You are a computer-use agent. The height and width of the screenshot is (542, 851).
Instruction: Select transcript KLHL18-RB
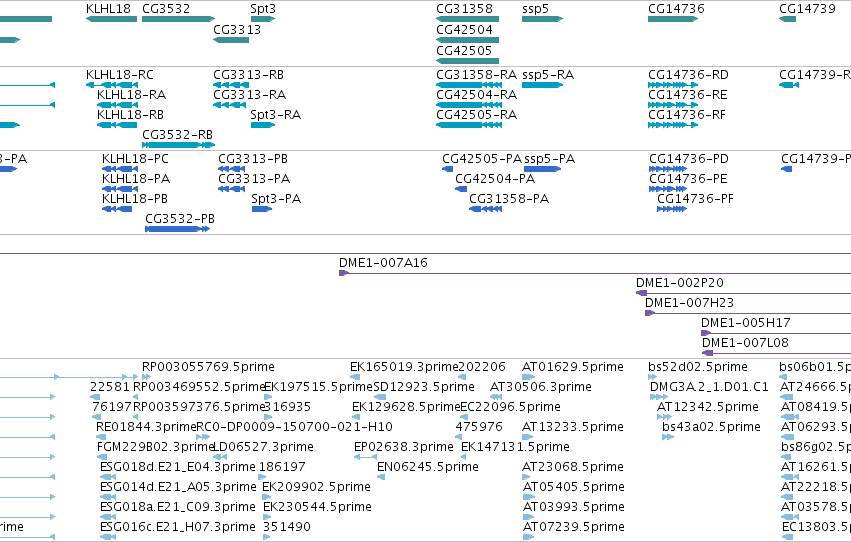point(117,125)
